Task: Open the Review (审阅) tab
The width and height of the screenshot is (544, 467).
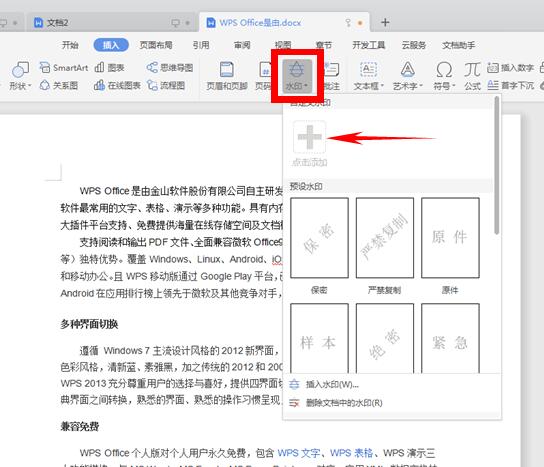Action: [242, 45]
